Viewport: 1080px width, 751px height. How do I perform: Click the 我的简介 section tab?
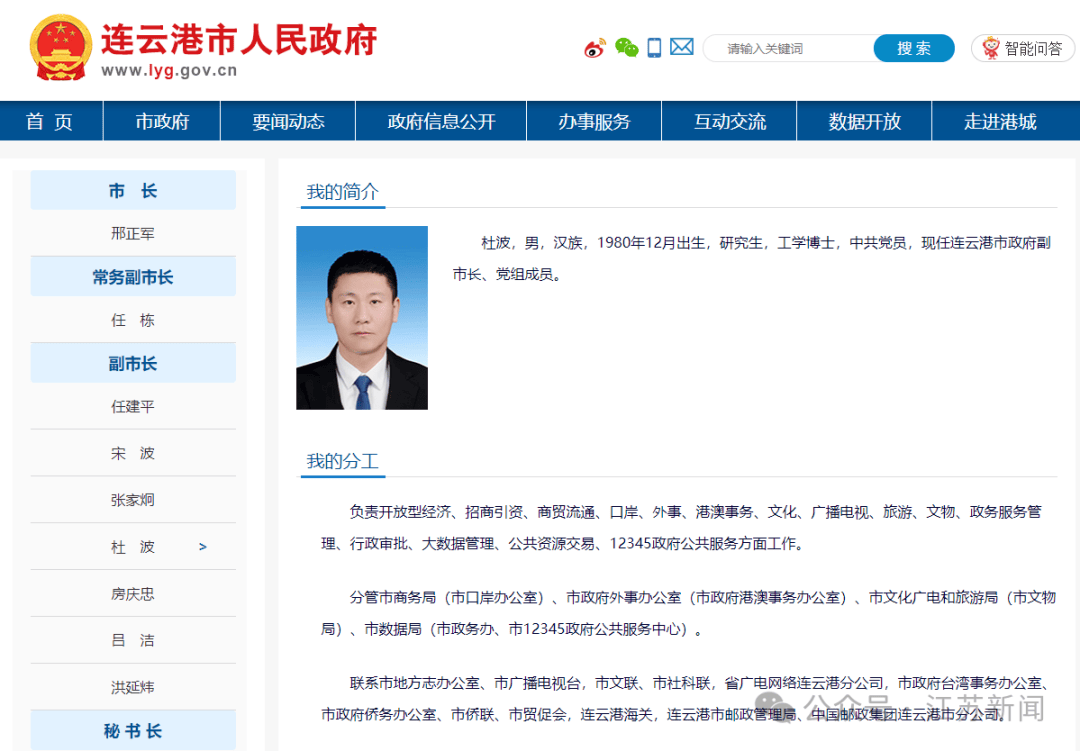[x=342, y=192]
